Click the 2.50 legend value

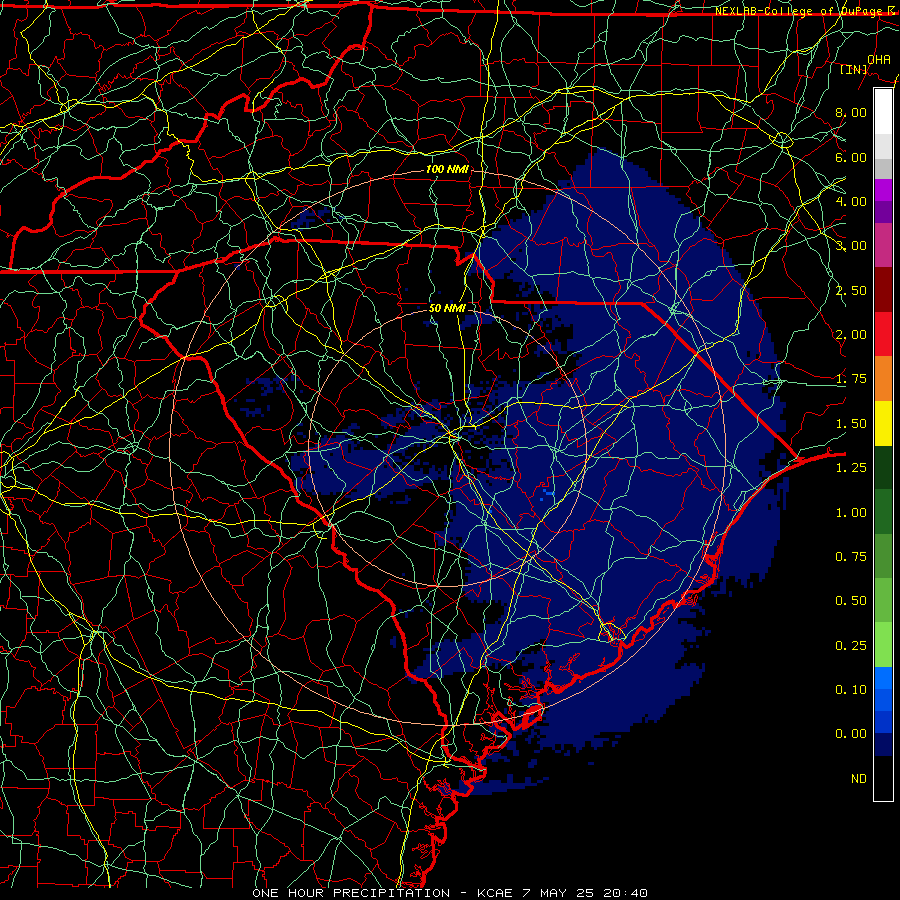point(851,290)
